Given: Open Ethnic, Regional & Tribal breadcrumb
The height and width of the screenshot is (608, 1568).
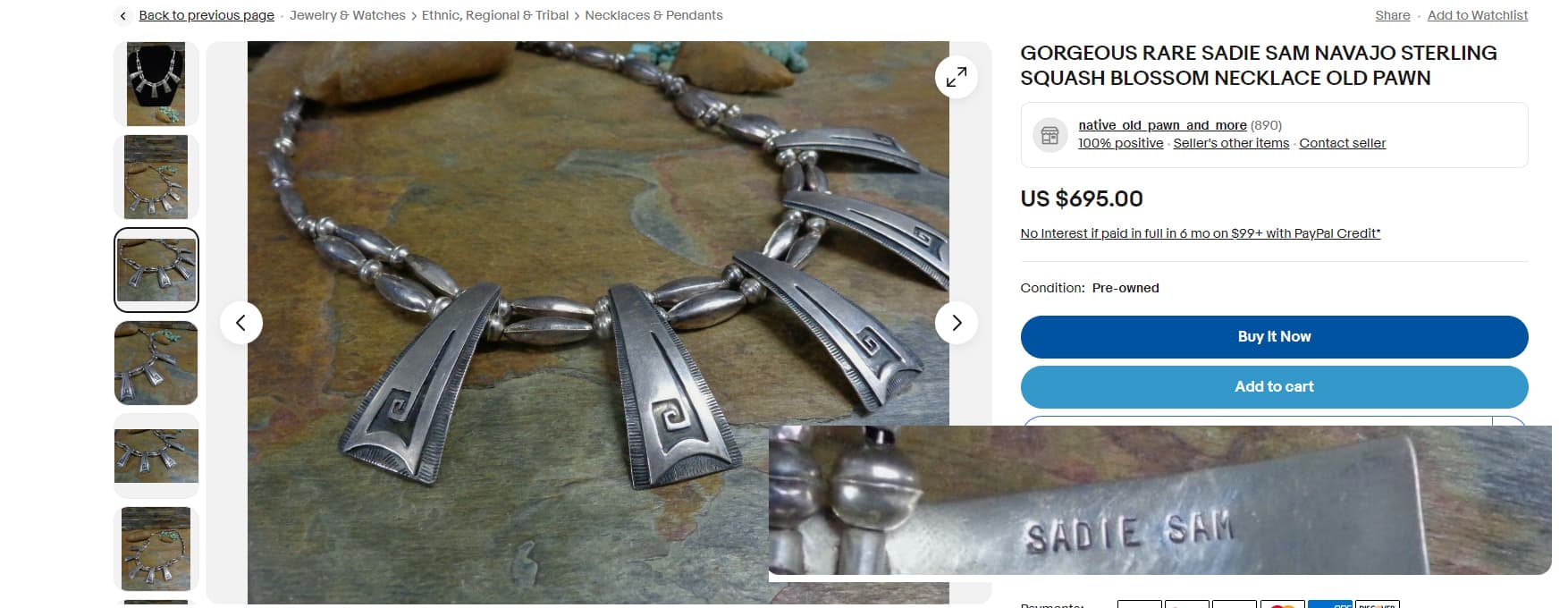Looking at the screenshot, I should click(495, 15).
